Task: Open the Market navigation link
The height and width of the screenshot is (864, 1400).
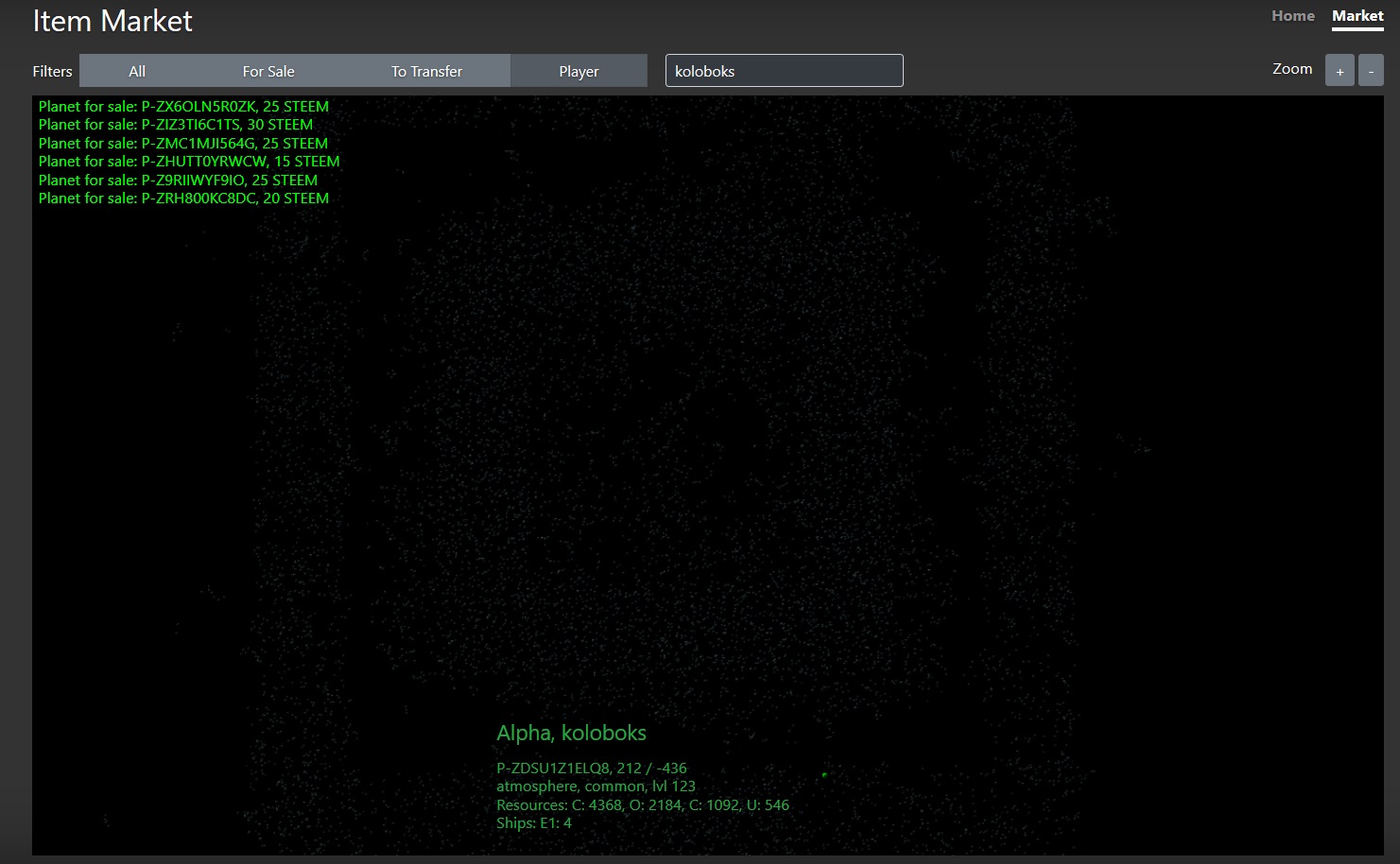Action: coord(1357,16)
